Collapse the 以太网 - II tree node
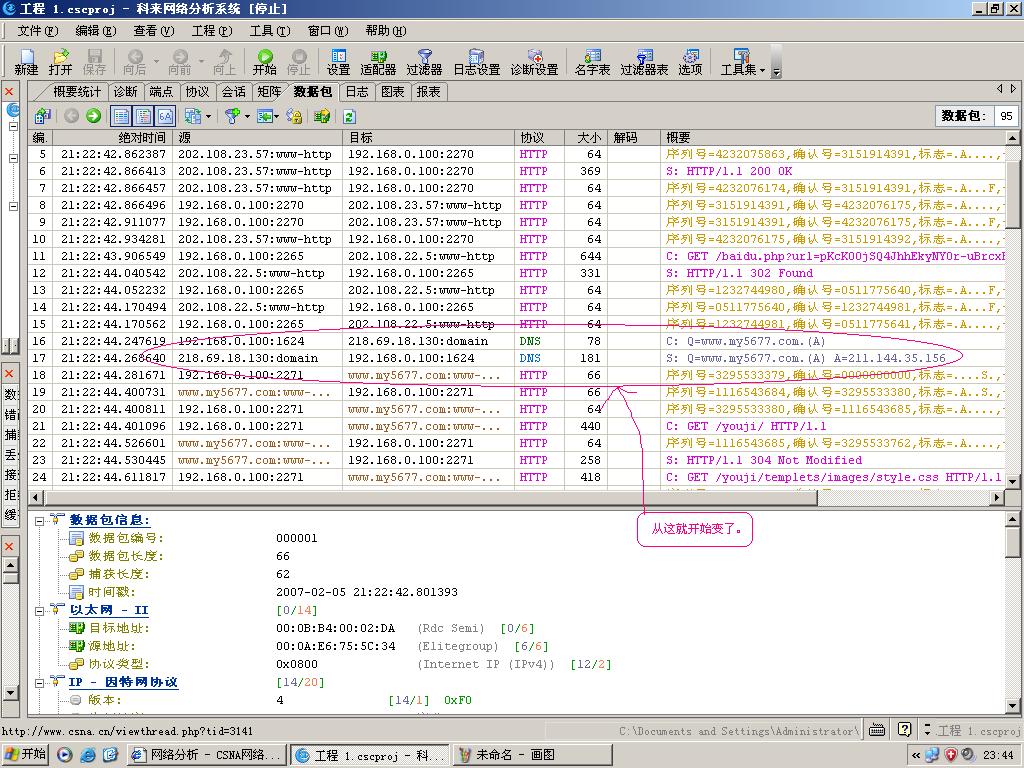The image size is (1024, 768). [40, 610]
